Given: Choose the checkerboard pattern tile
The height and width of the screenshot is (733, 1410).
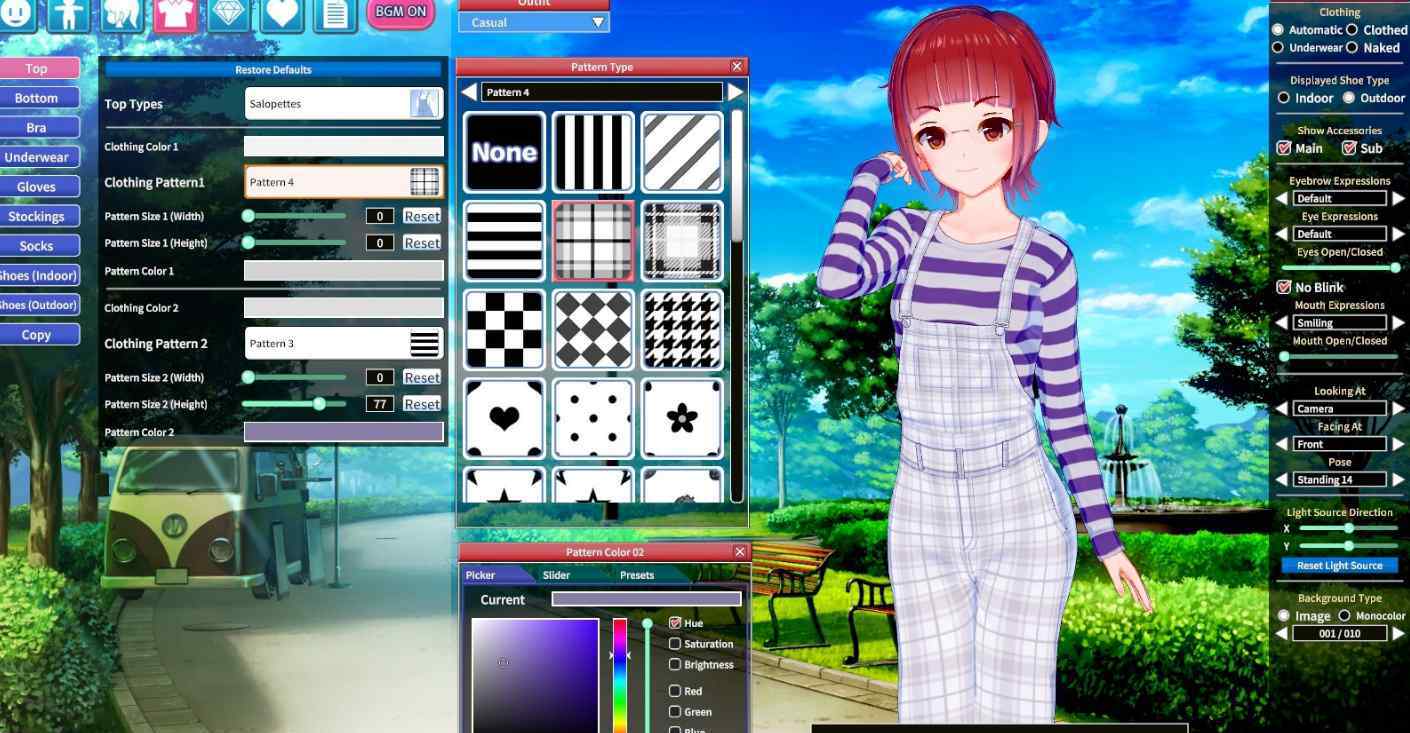Looking at the screenshot, I should [504, 330].
